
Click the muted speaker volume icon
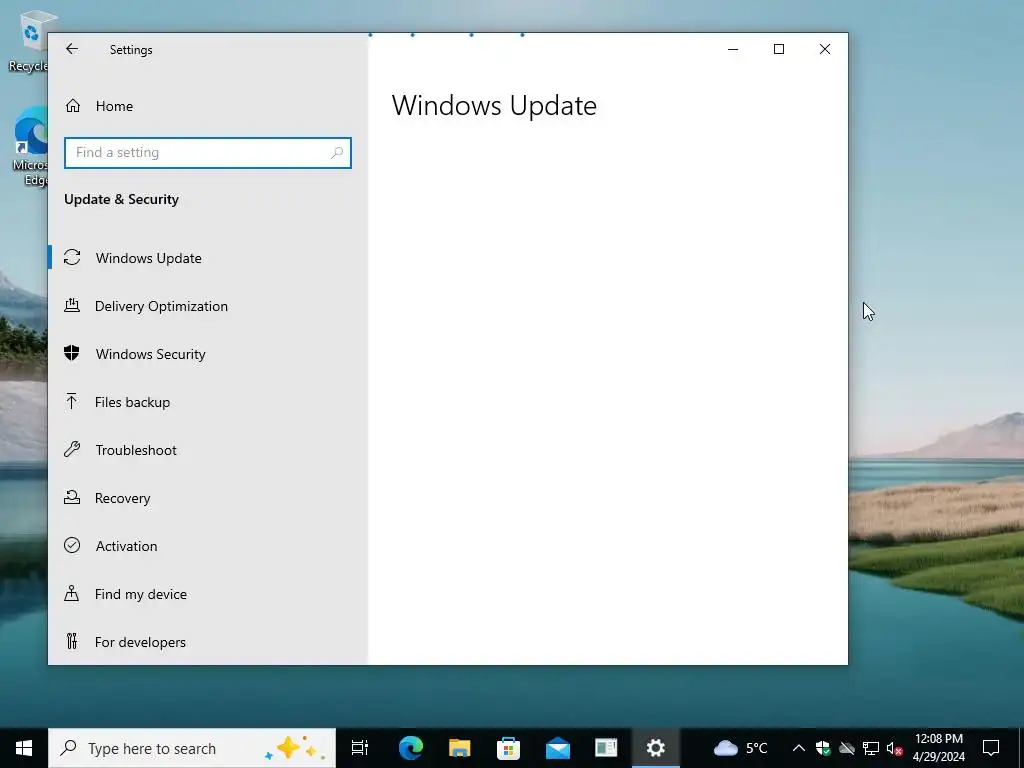coord(894,748)
